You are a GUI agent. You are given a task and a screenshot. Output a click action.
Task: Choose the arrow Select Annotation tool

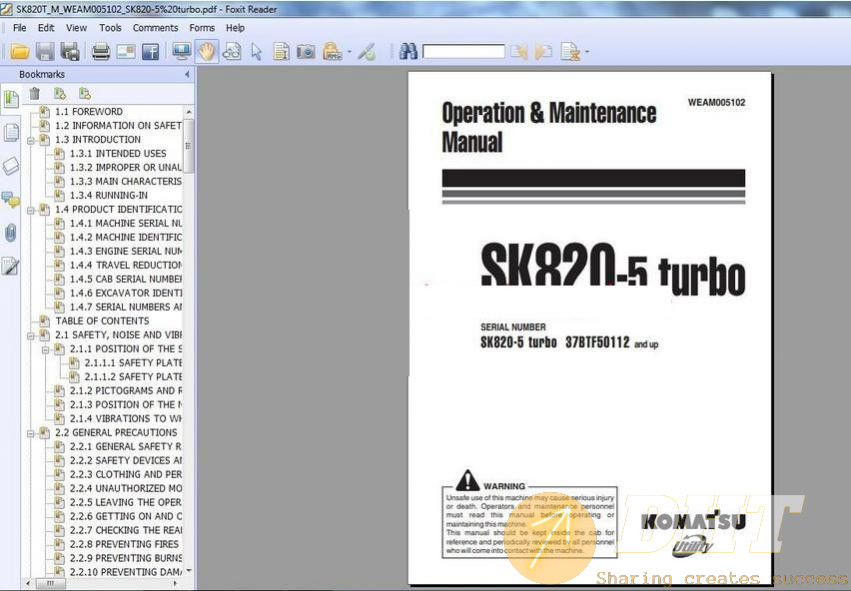pyautogui.click(x=256, y=52)
